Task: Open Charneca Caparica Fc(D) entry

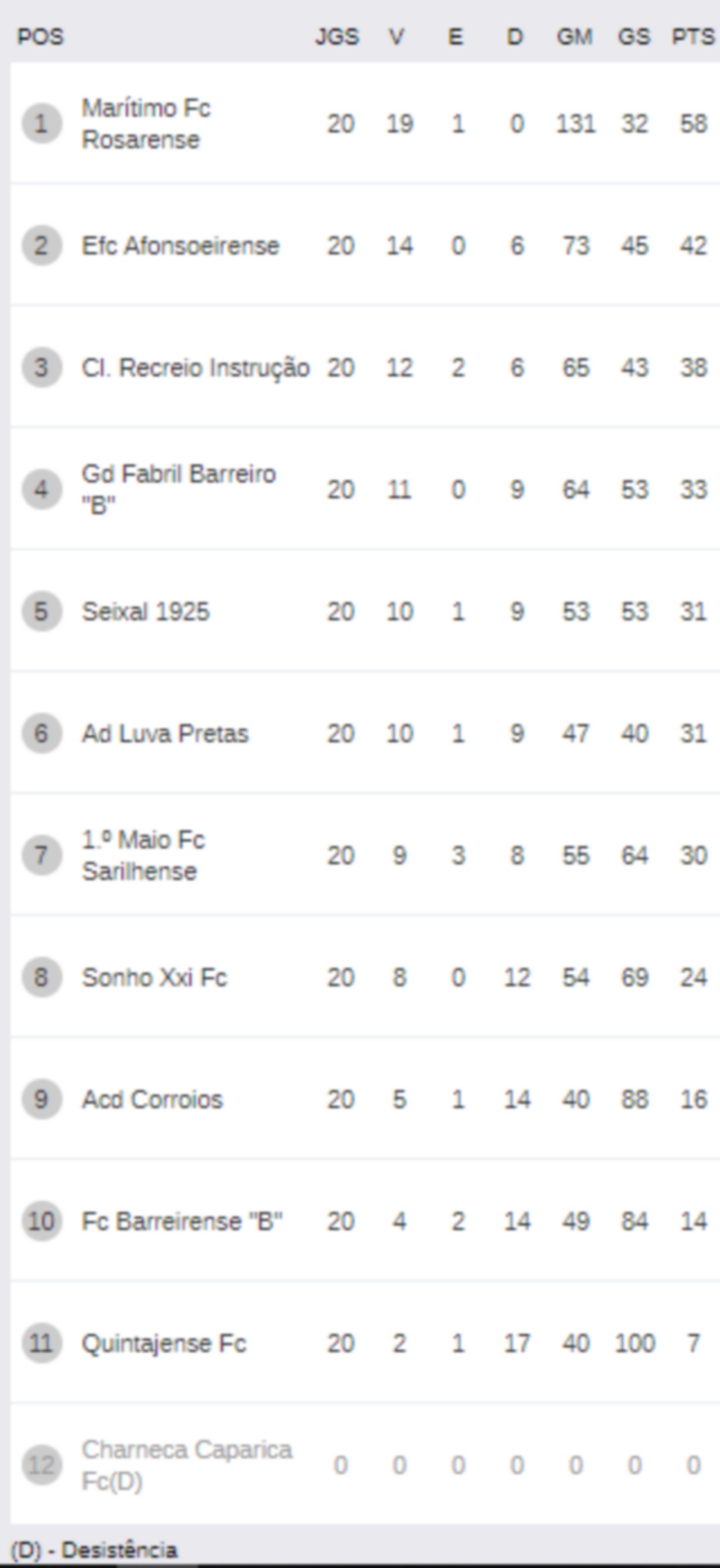Action: (x=187, y=1465)
